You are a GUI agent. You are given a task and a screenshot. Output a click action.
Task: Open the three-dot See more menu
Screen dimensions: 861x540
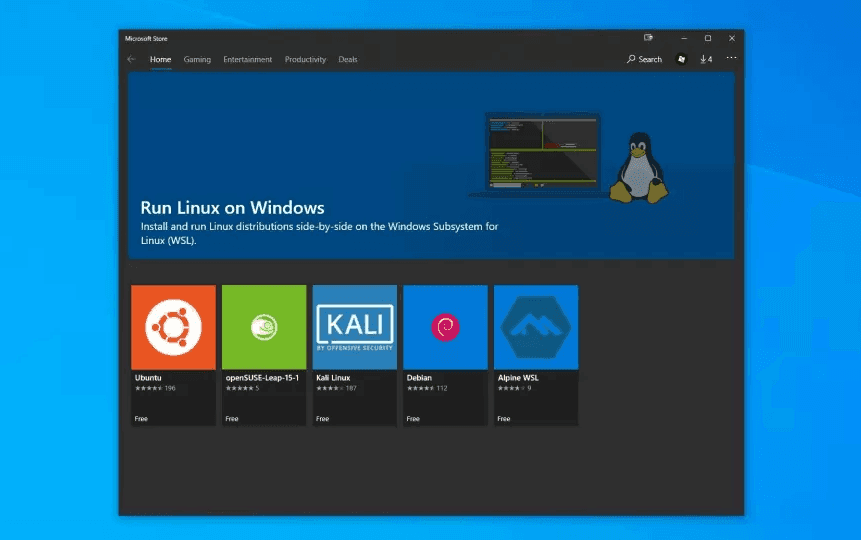click(x=731, y=58)
